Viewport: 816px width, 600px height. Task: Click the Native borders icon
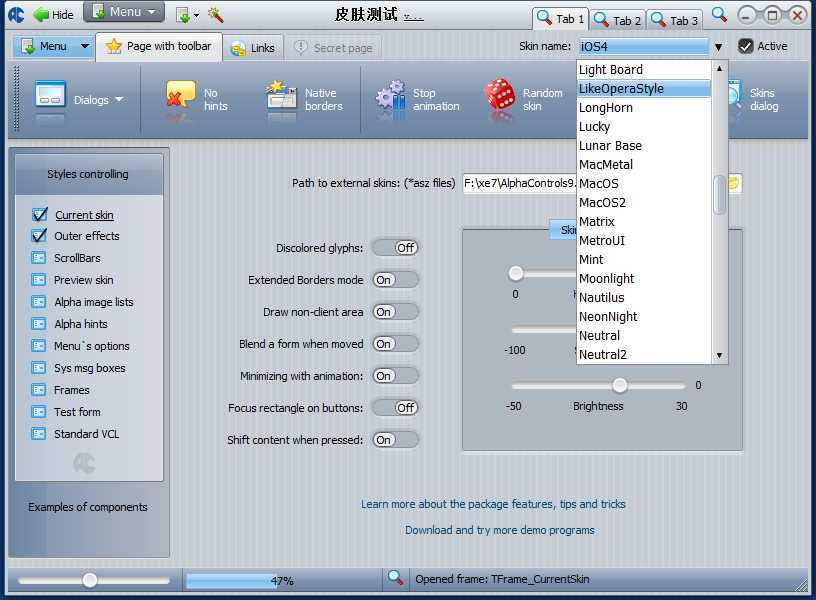coord(282,98)
